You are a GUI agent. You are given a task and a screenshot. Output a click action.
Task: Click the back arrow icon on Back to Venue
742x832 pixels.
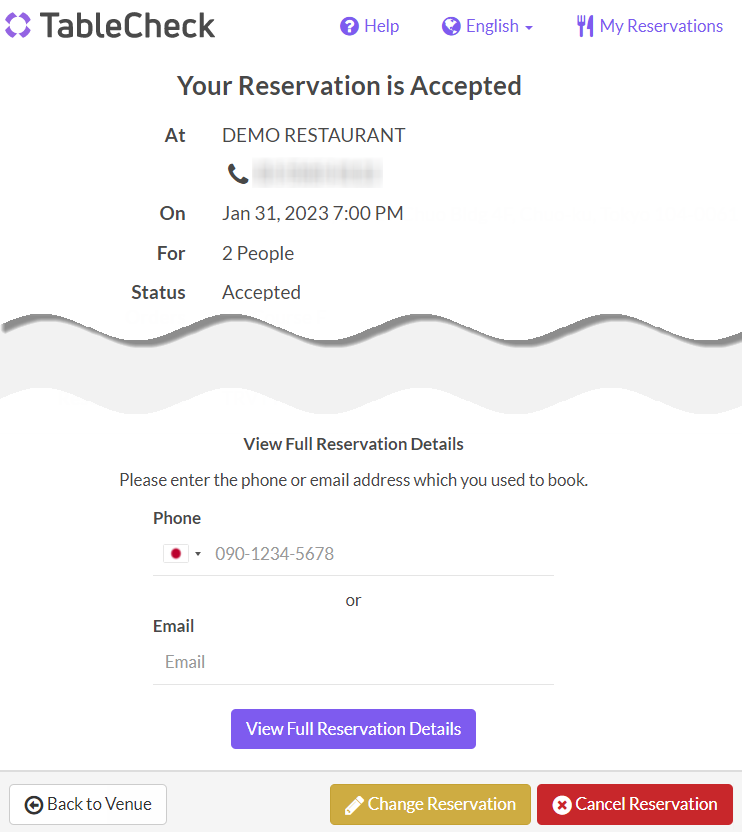(x=34, y=804)
